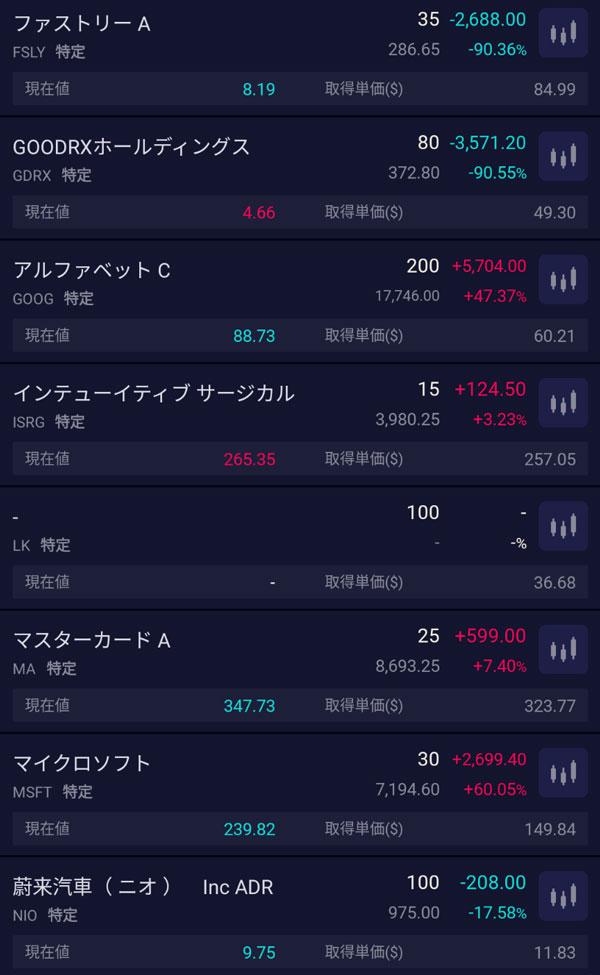The width and height of the screenshot is (600, 975).
Task: Open the candlestick chart for MA
Action: pos(563,649)
